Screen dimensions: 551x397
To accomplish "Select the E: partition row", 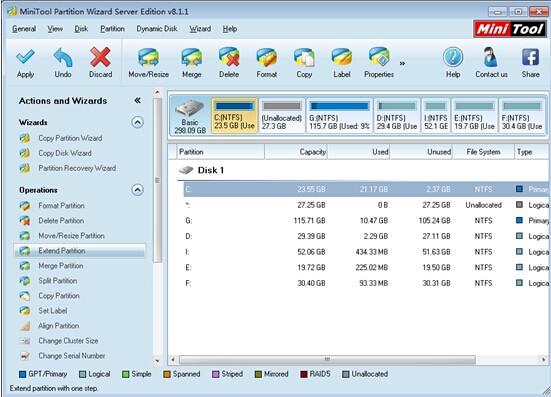I will click(365, 267).
